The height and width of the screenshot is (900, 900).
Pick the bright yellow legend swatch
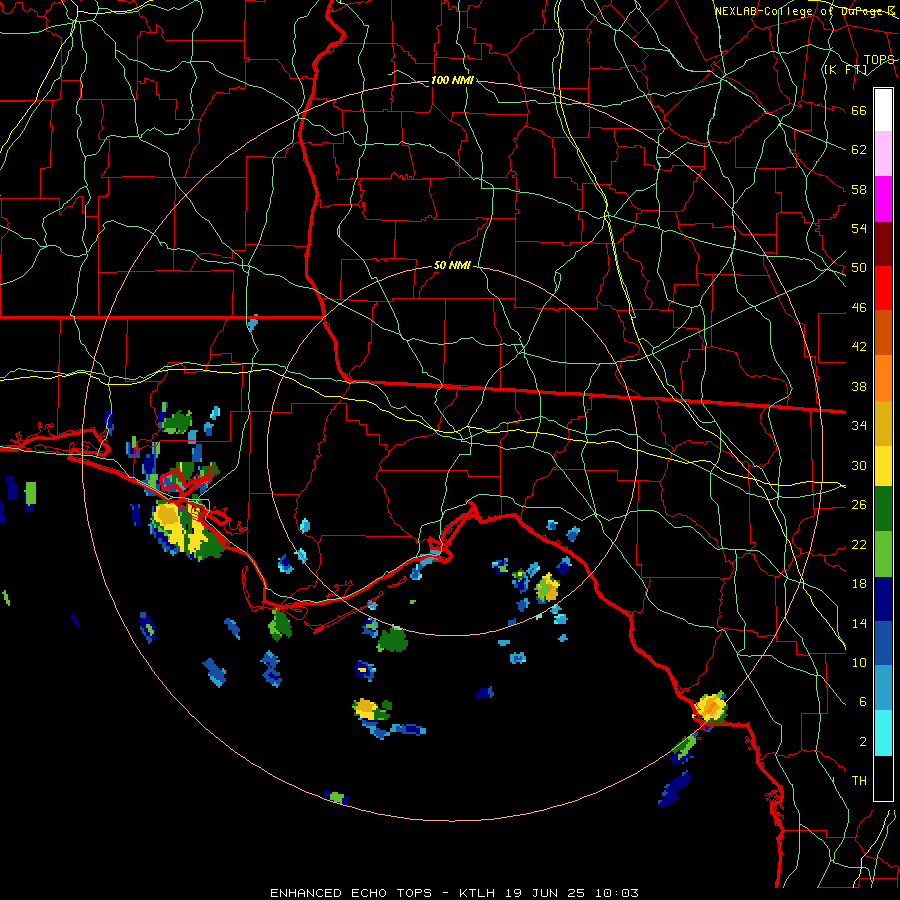coord(883,465)
